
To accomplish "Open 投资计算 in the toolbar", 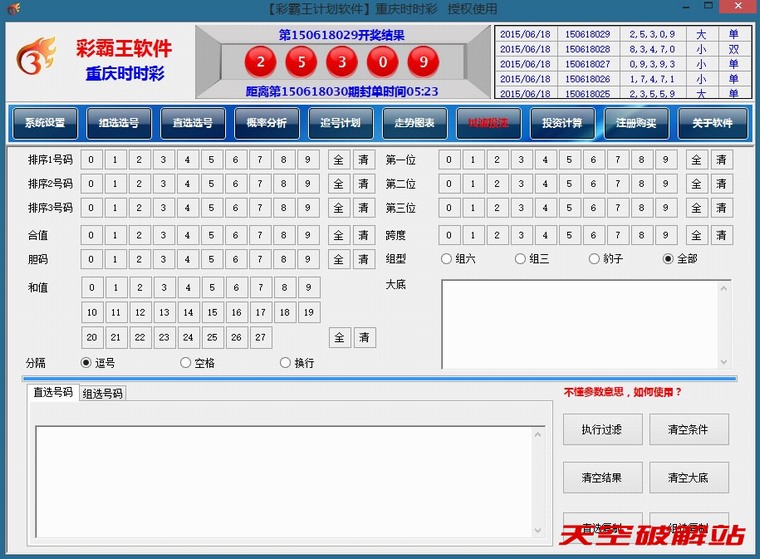I will (x=562, y=124).
